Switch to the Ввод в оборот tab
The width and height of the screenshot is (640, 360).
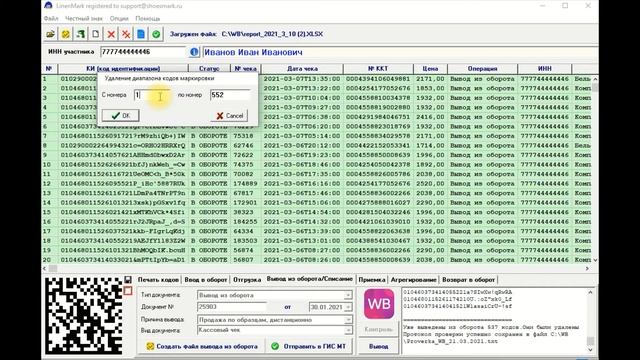pyautogui.click(x=206, y=280)
